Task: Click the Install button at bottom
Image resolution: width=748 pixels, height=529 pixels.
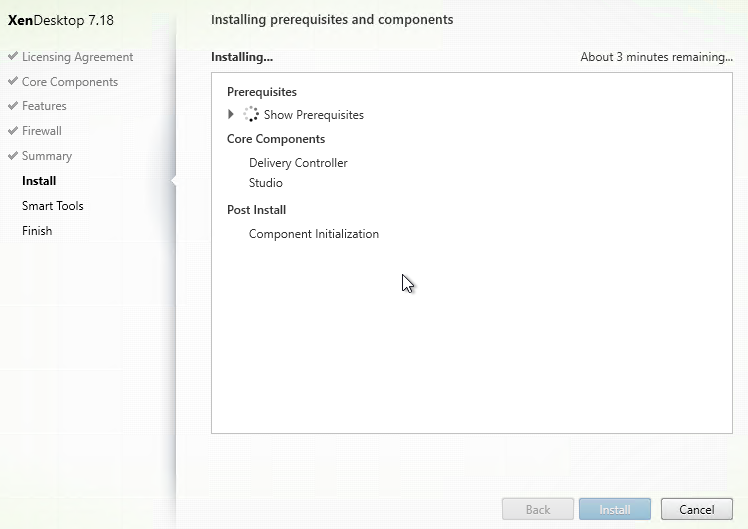Action: [615, 509]
